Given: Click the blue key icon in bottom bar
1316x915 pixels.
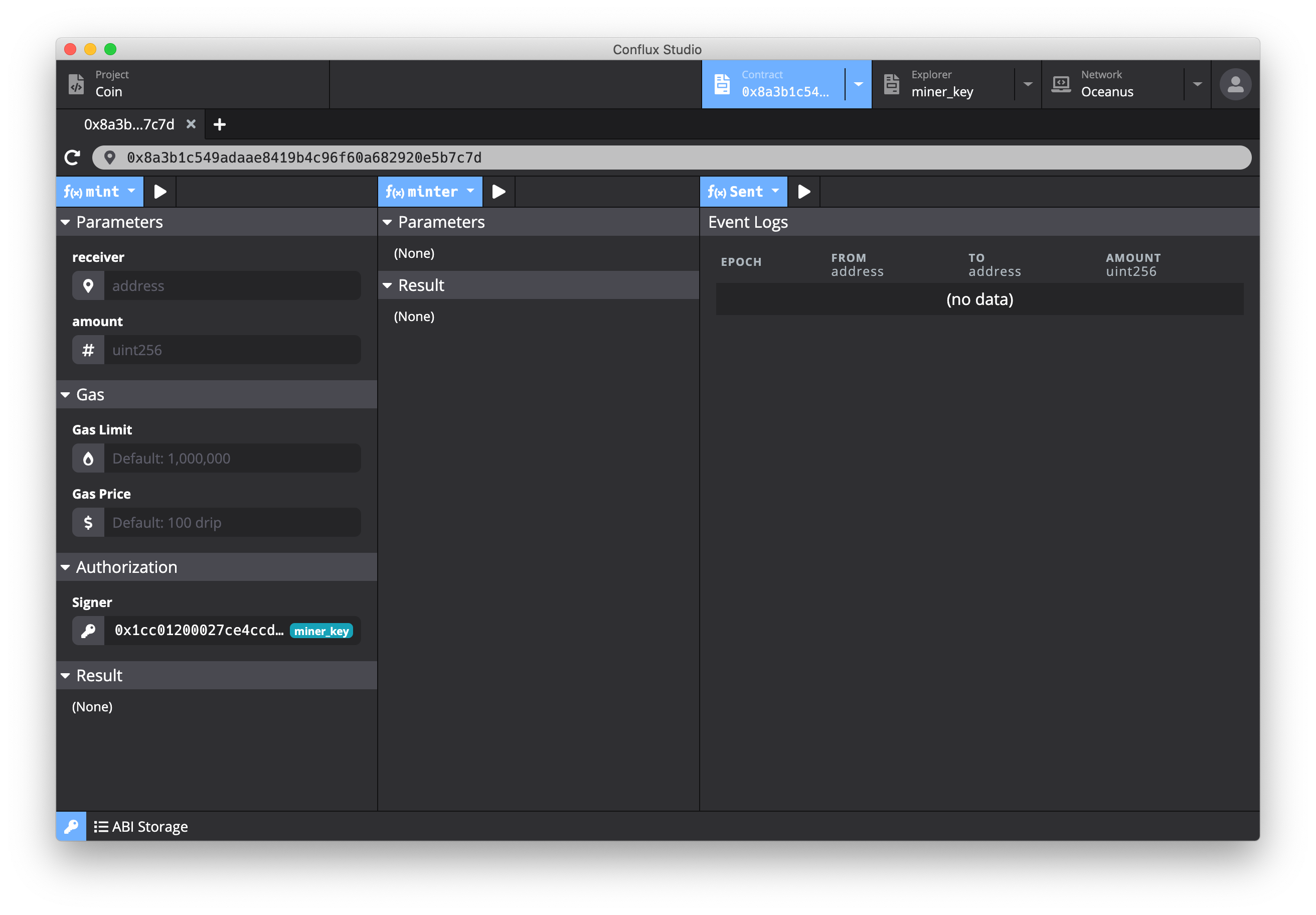Looking at the screenshot, I should (71, 826).
